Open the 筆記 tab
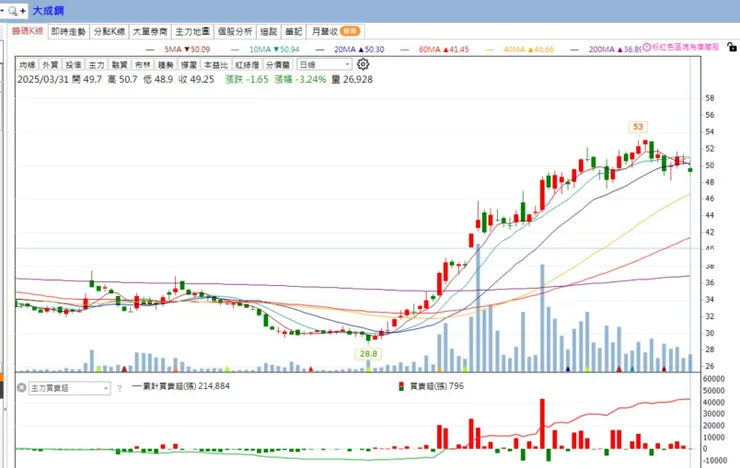 [x=294, y=32]
